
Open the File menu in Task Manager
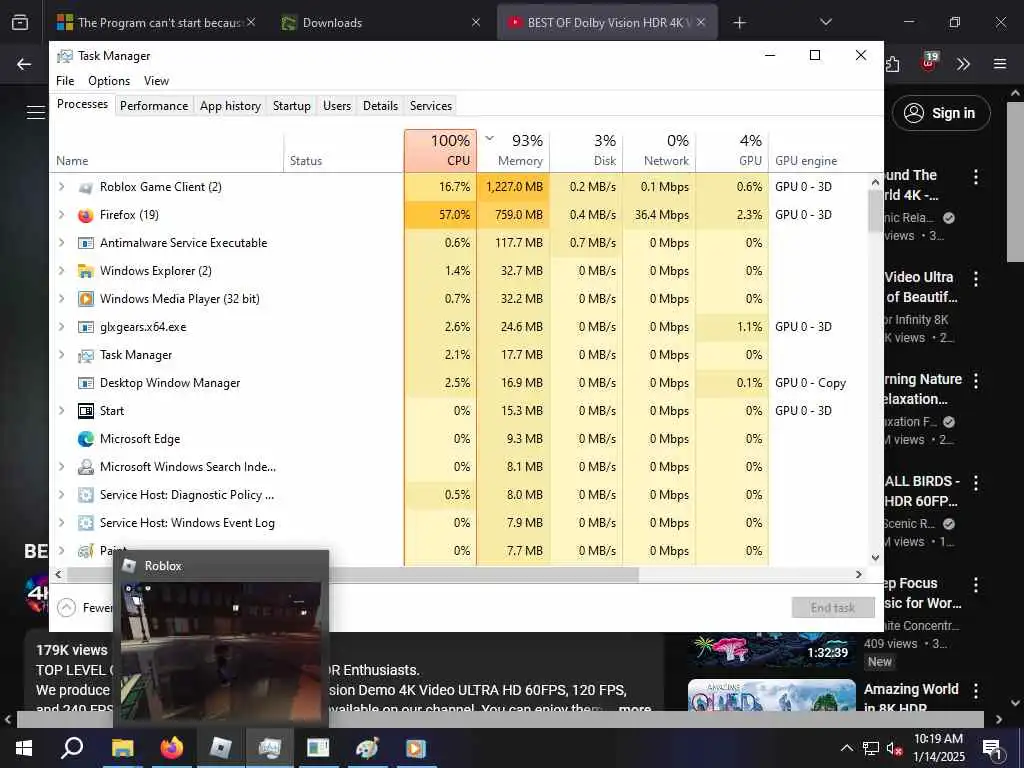point(65,81)
